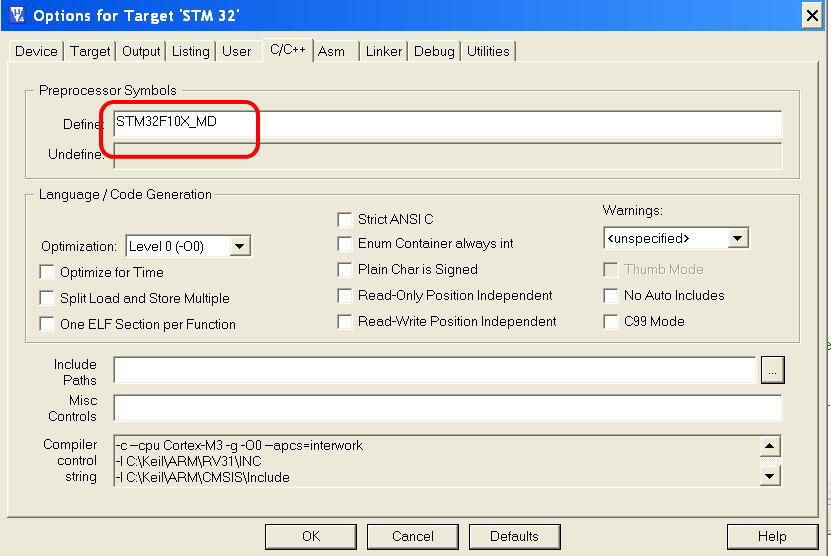
Task: Click the Define preprocessor symbols field
Action: coord(446,123)
